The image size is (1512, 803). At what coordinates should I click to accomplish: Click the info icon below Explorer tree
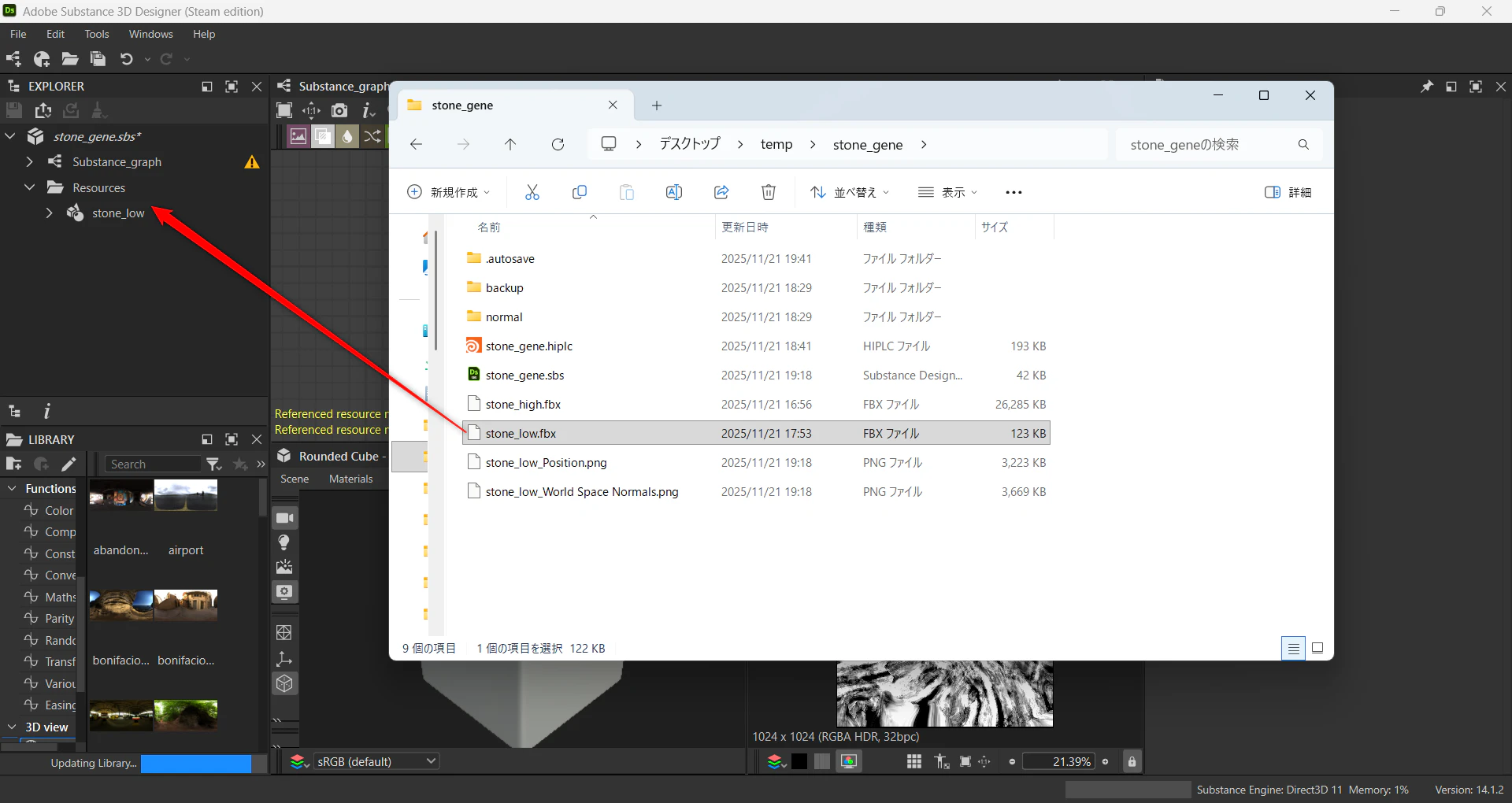(x=47, y=411)
